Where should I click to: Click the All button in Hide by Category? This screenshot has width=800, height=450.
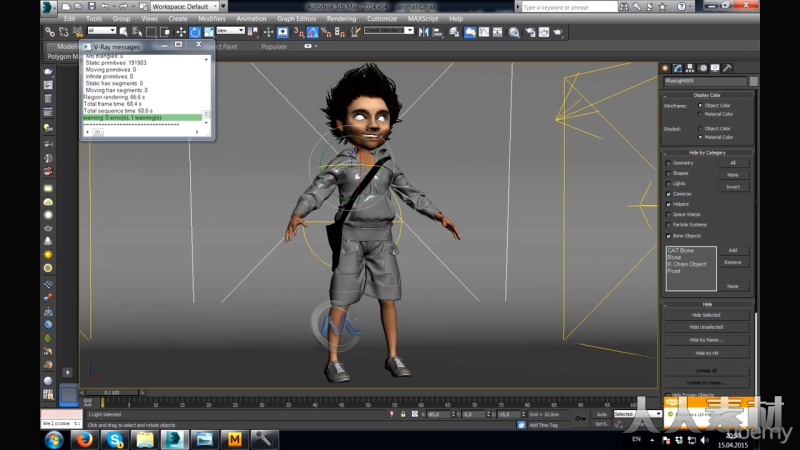[x=733, y=163]
